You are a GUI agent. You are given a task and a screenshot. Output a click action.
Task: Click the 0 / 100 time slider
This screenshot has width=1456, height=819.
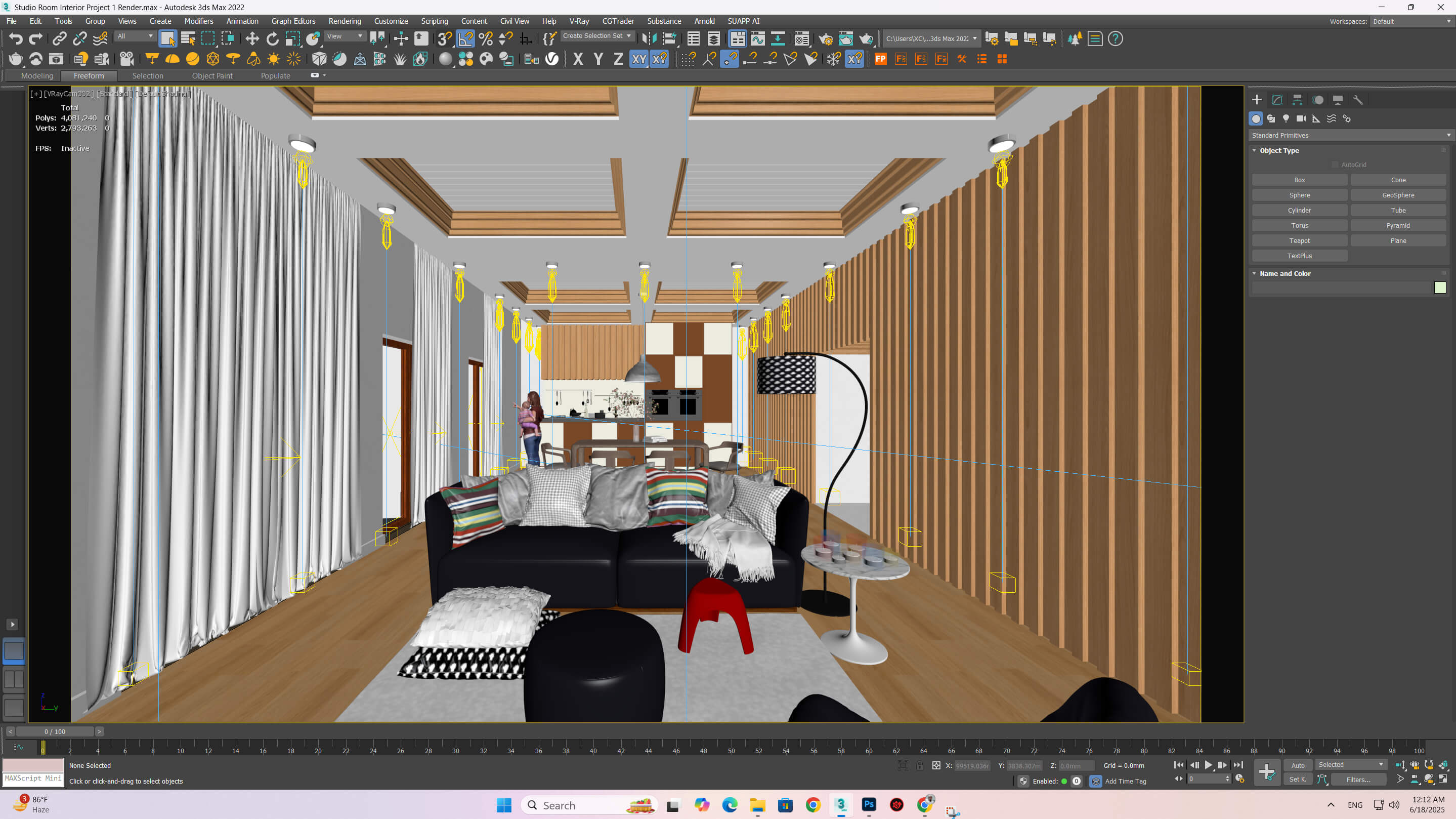pyautogui.click(x=55, y=732)
